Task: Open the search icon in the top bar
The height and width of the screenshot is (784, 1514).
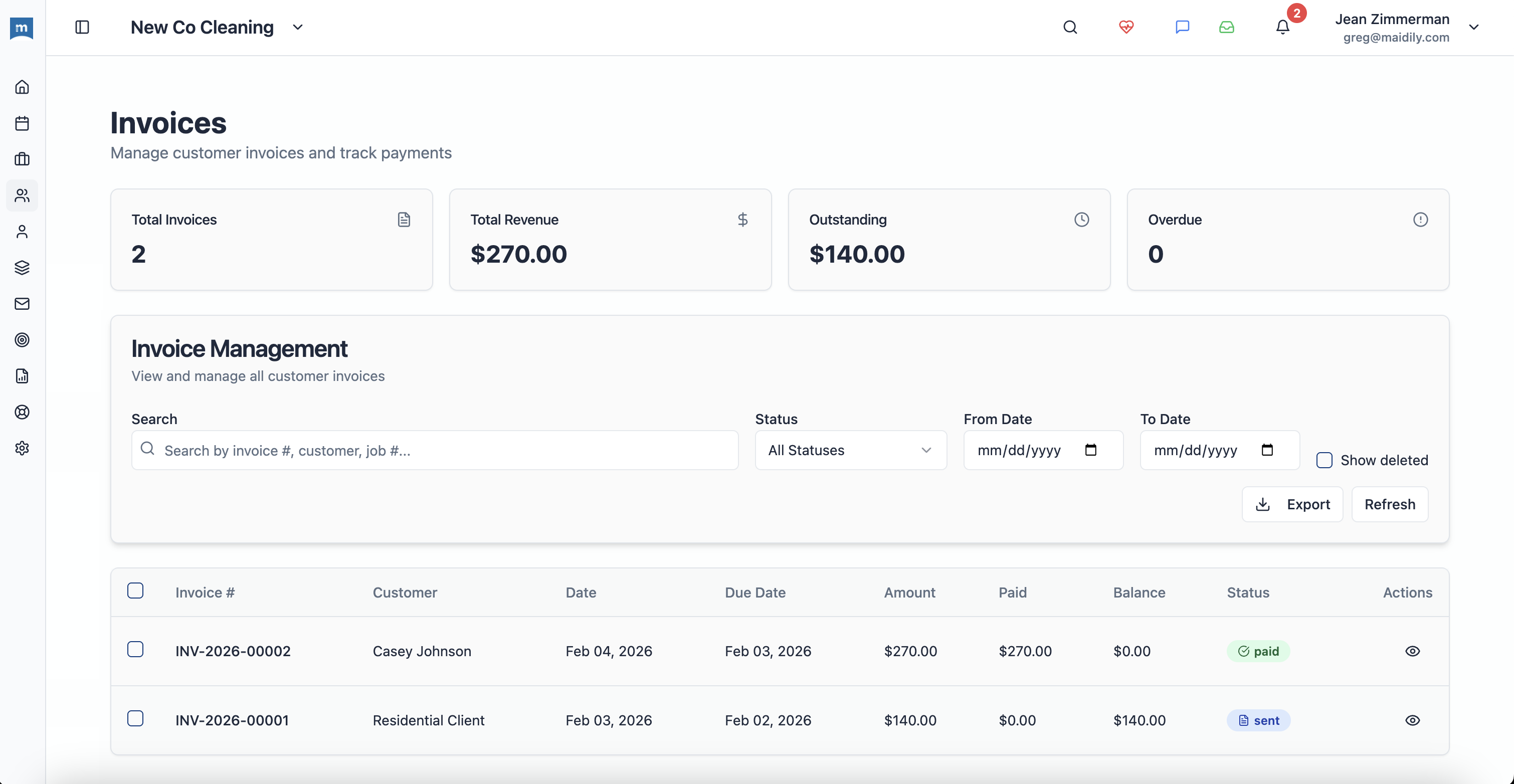Action: 1070,27
